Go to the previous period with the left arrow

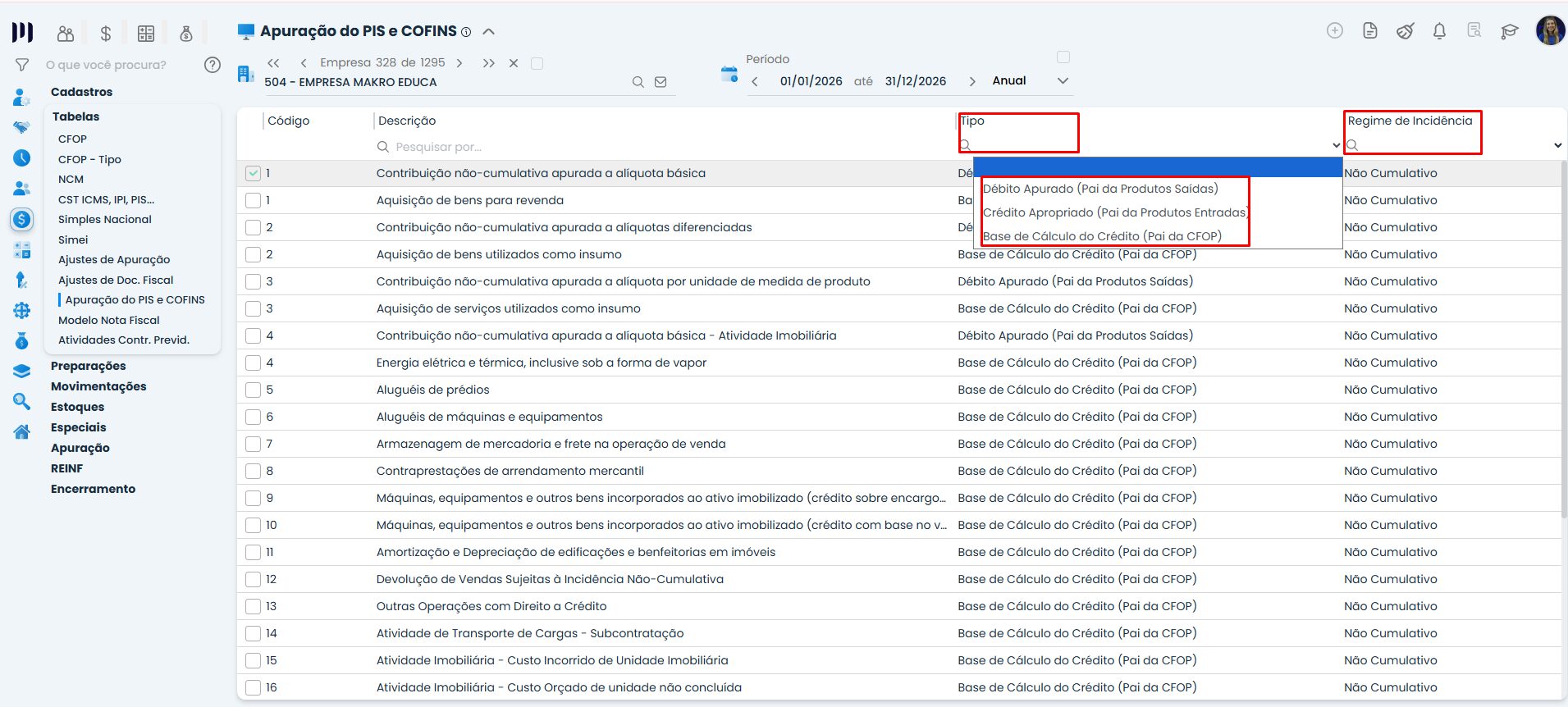click(x=755, y=81)
